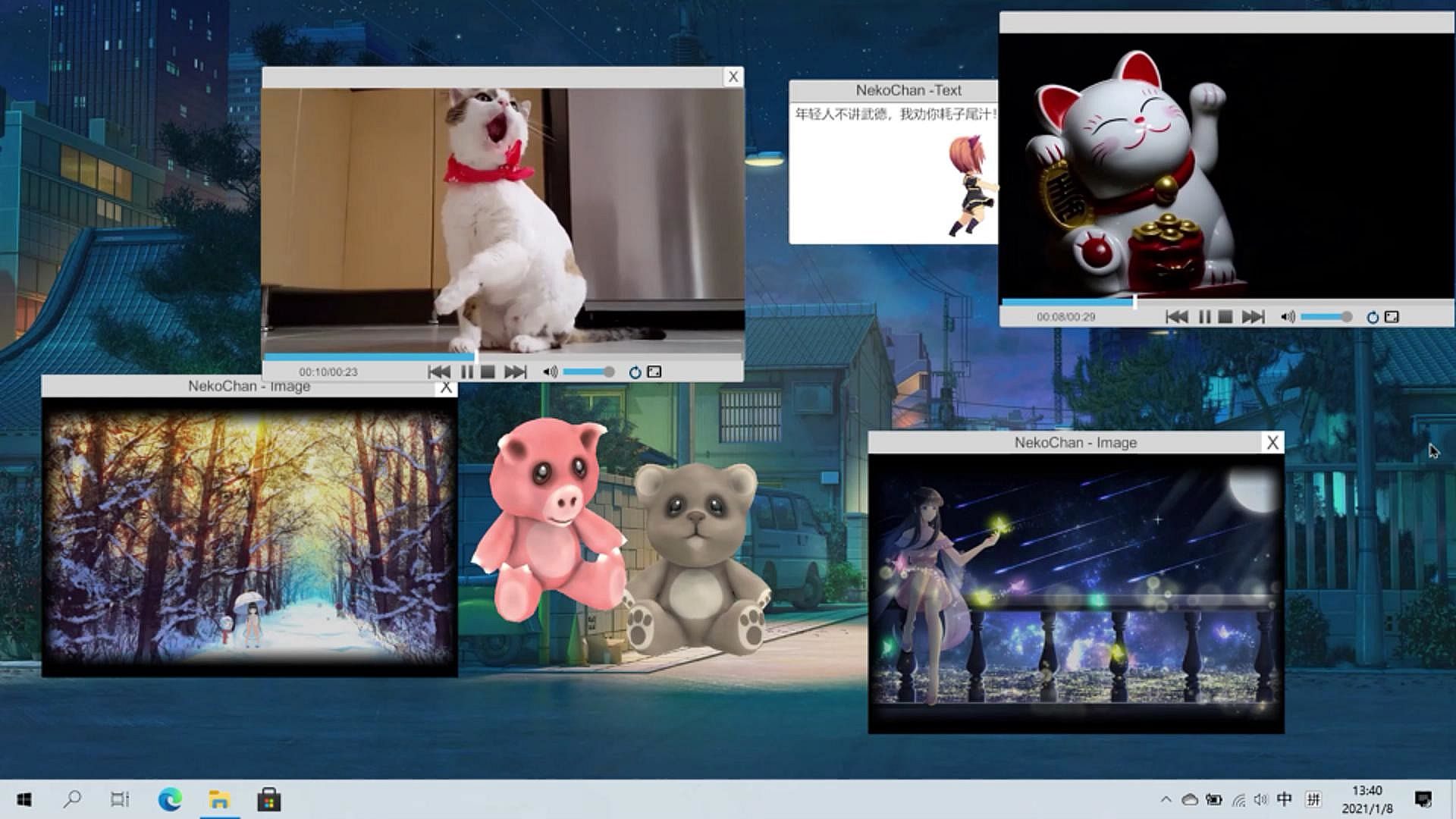Viewport: 1456px width, 819px height.
Task: Close the starry night NekoChan Image window
Action: [1272, 442]
